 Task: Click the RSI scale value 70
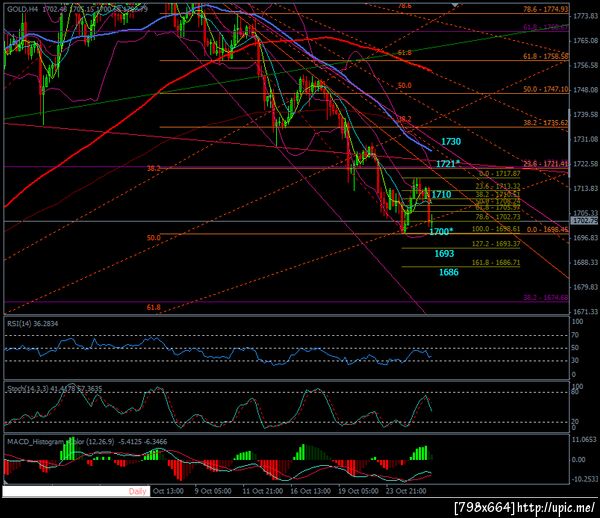click(575, 335)
